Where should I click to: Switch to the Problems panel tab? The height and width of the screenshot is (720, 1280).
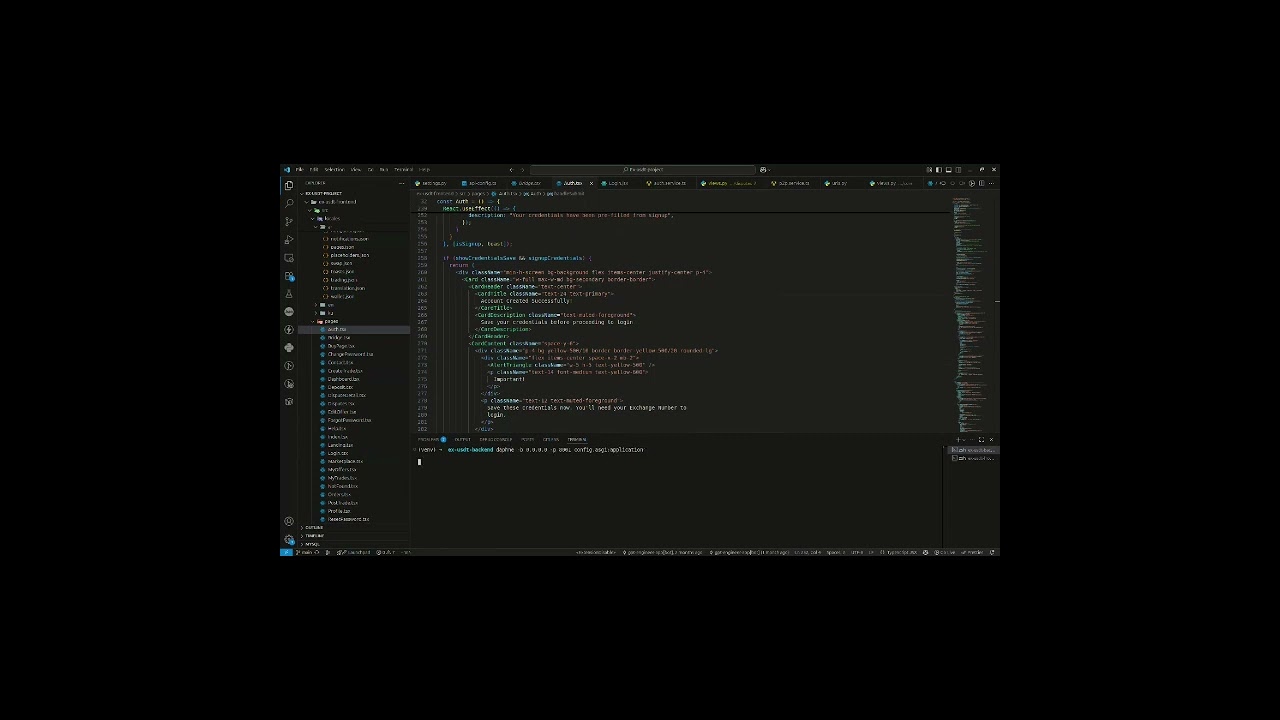click(430, 440)
